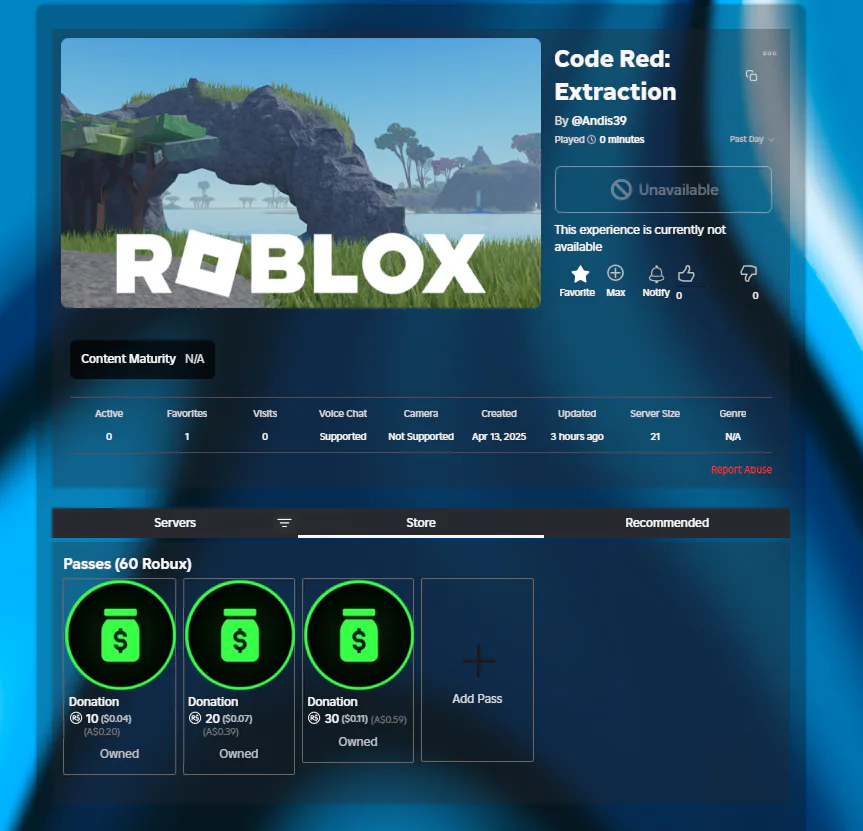The height and width of the screenshot is (831, 863).
Task: Click the Created date Apr 13, 2025
Action: point(499,436)
